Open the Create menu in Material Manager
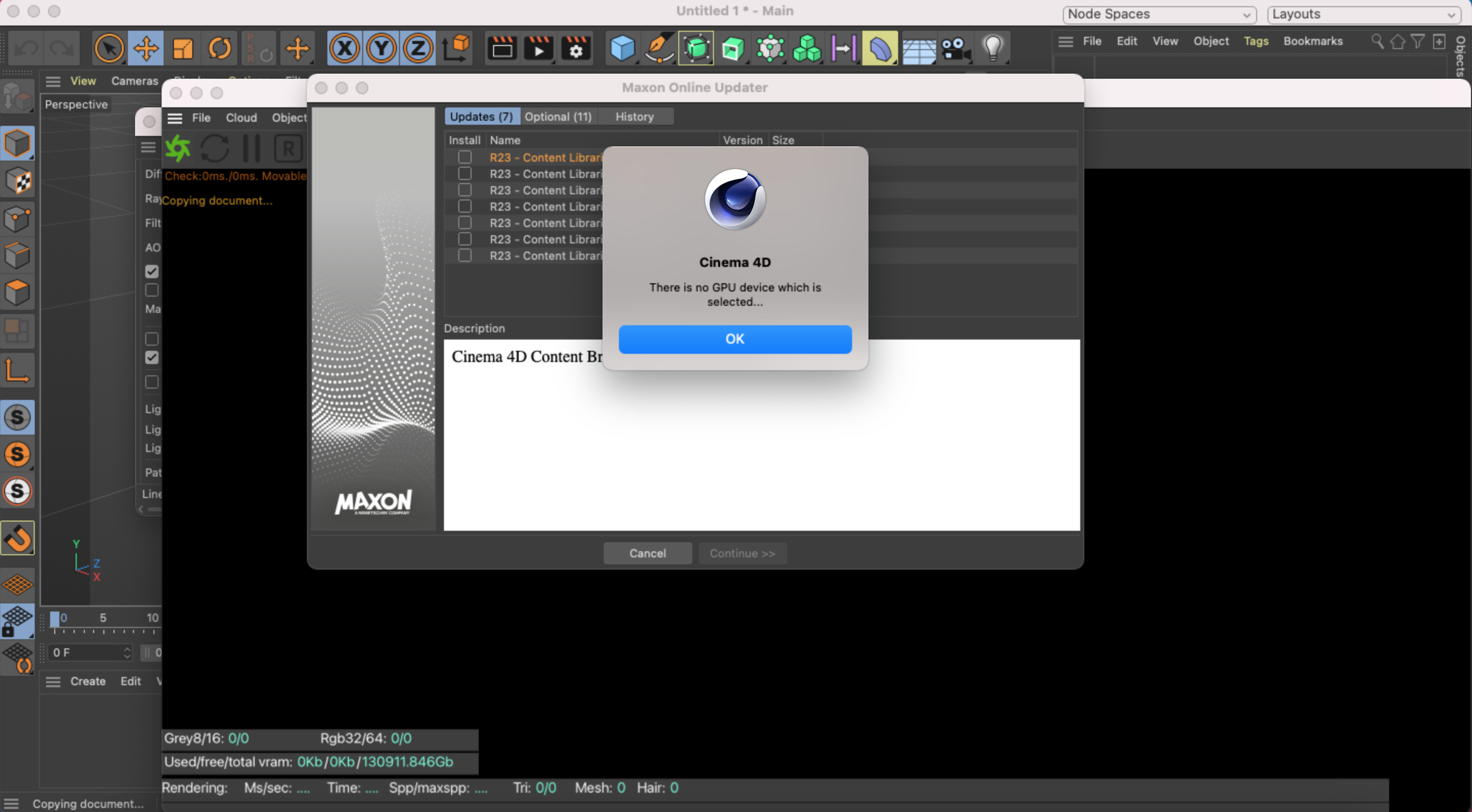1472x812 pixels. 87,681
